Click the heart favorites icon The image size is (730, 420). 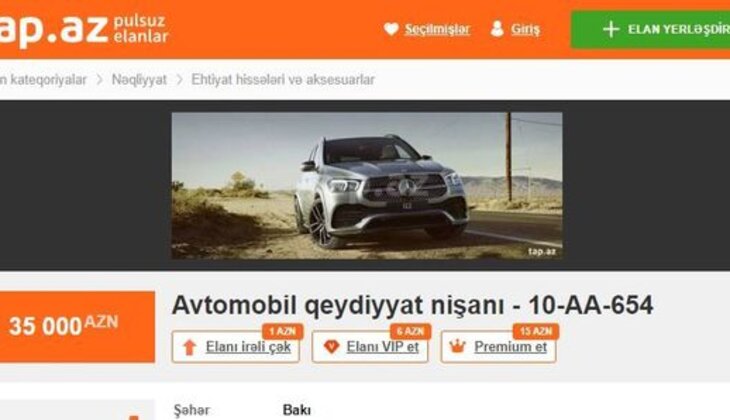coord(391,29)
